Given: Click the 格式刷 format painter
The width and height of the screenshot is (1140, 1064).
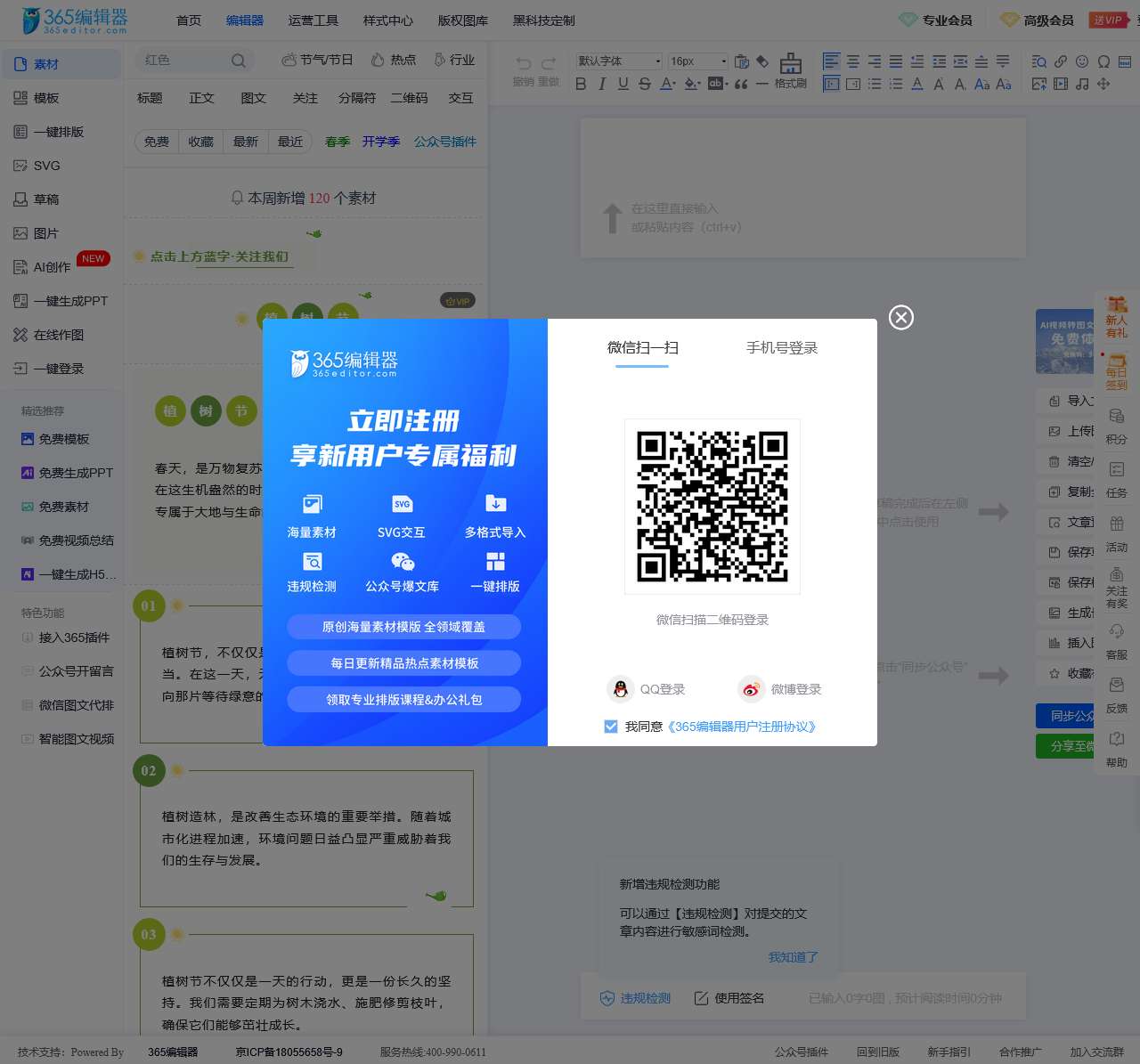Looking at the screenshot, I should point(791,71).
